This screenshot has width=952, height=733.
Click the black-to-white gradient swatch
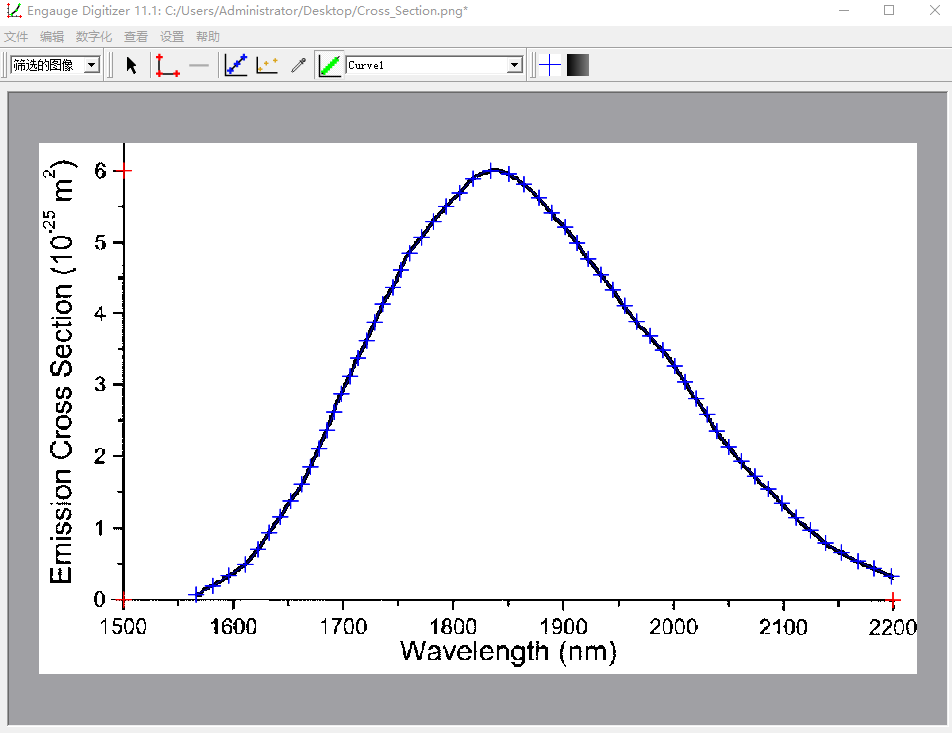coord(578,65)
